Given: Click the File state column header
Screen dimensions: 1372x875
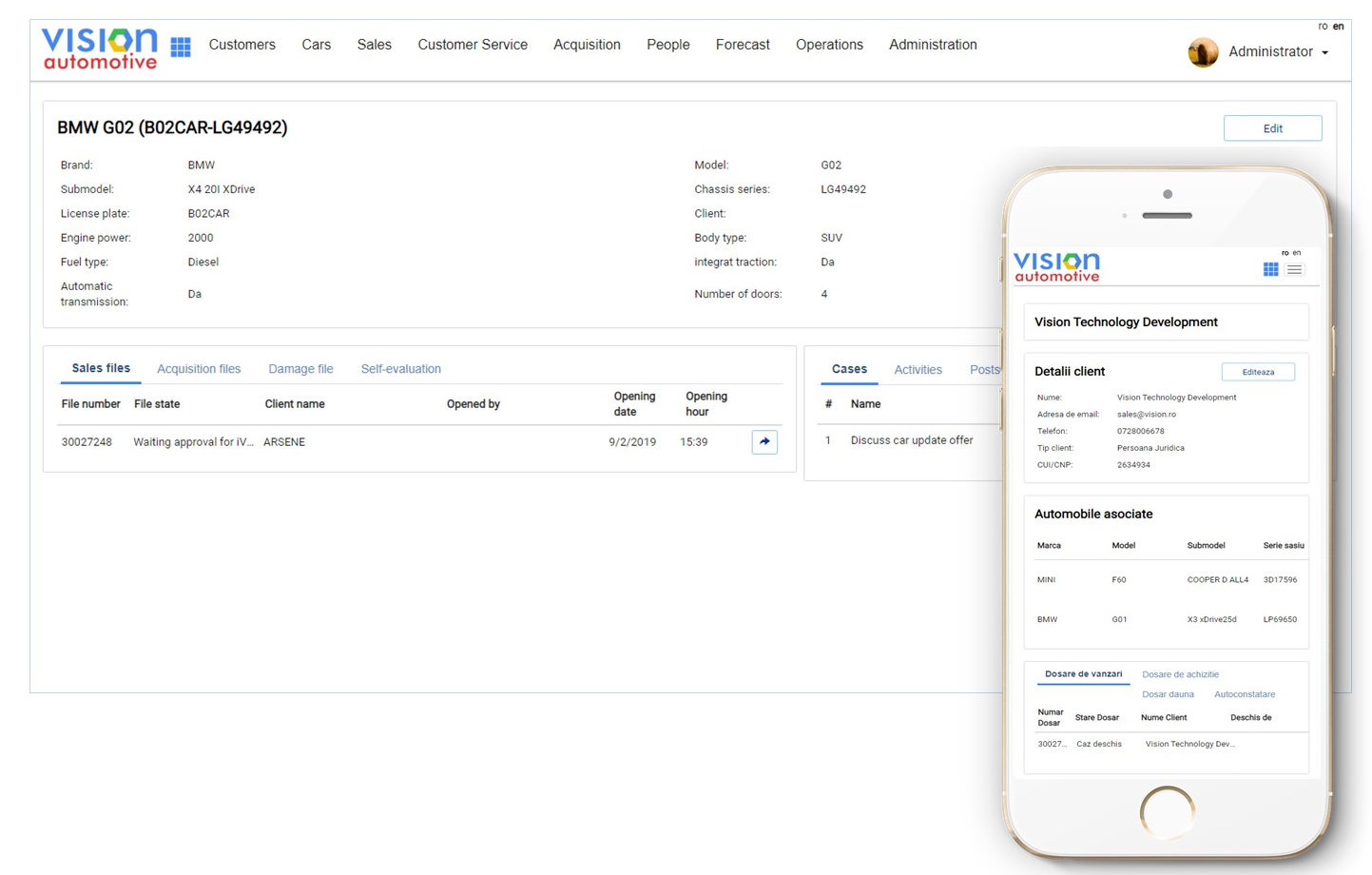Looking at the screenshot, I should 157,404.
